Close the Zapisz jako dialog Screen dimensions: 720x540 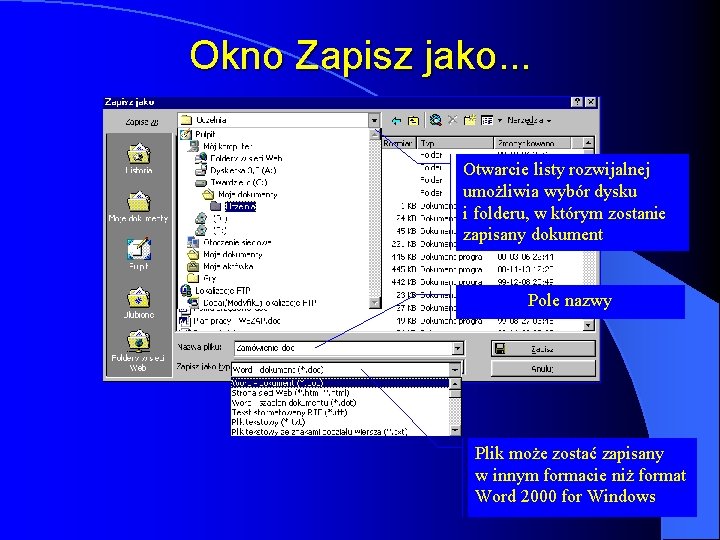[x=591, y=102]
